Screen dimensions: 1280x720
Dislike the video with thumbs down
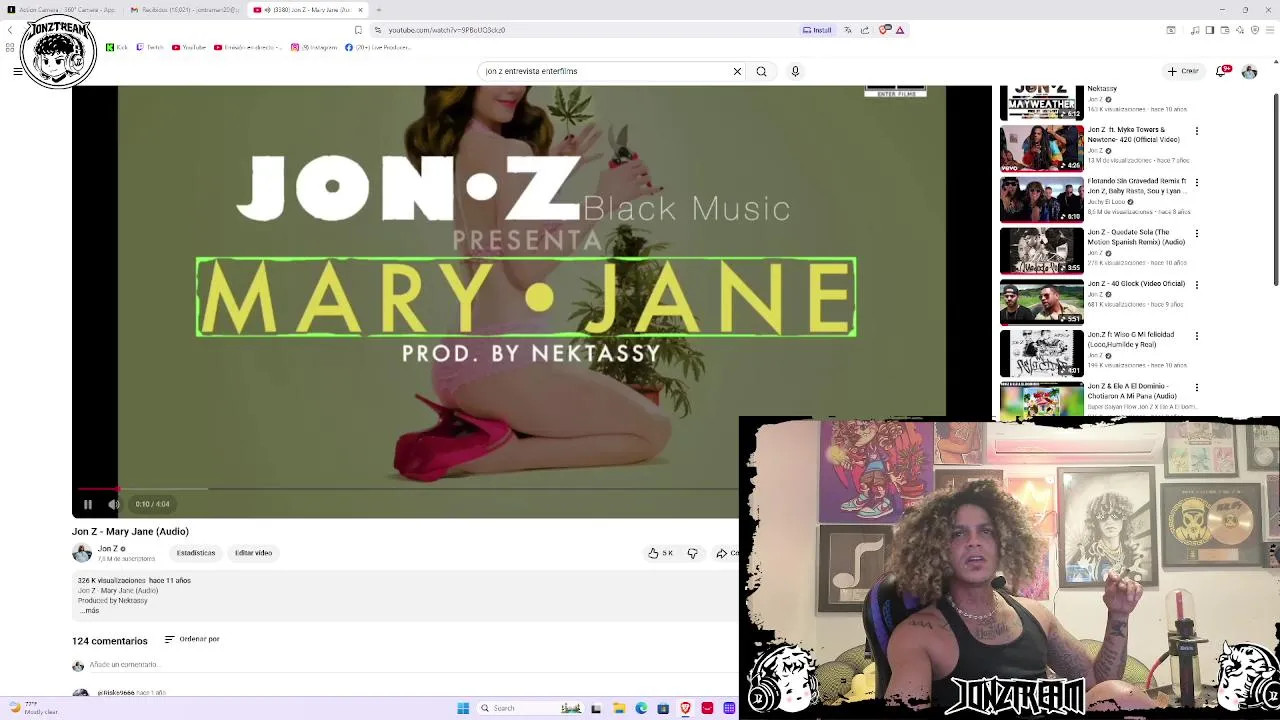click(x=692, y=553)
